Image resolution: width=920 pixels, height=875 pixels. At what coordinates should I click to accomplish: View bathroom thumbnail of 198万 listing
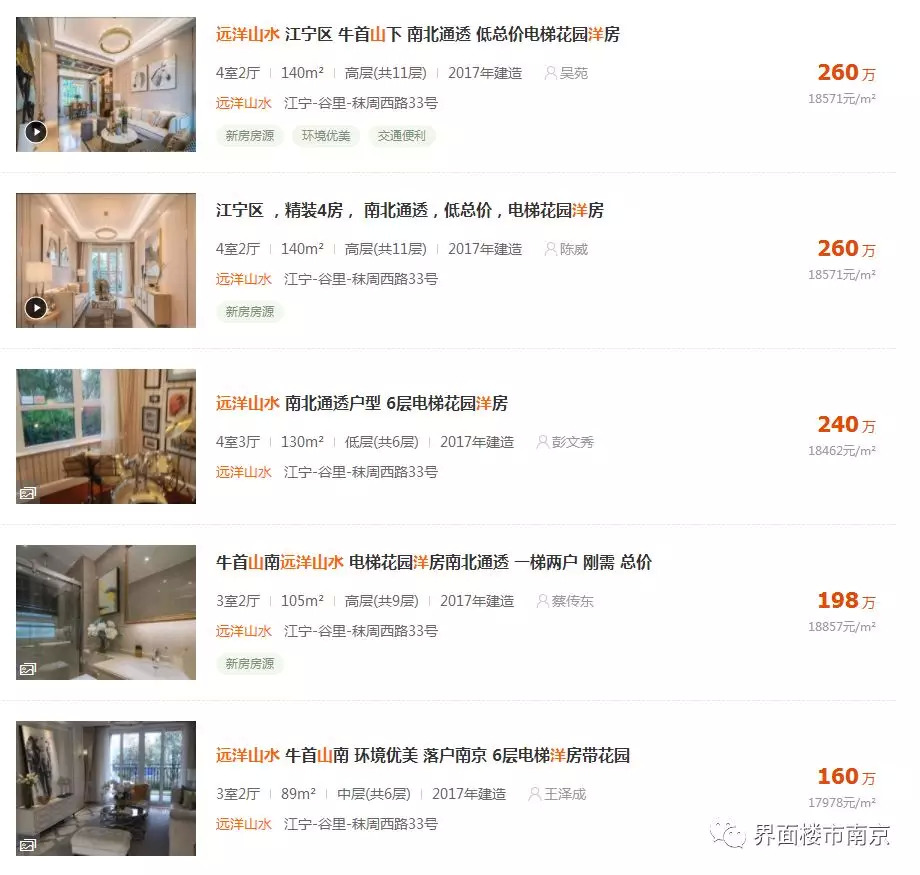pos(106,612)
